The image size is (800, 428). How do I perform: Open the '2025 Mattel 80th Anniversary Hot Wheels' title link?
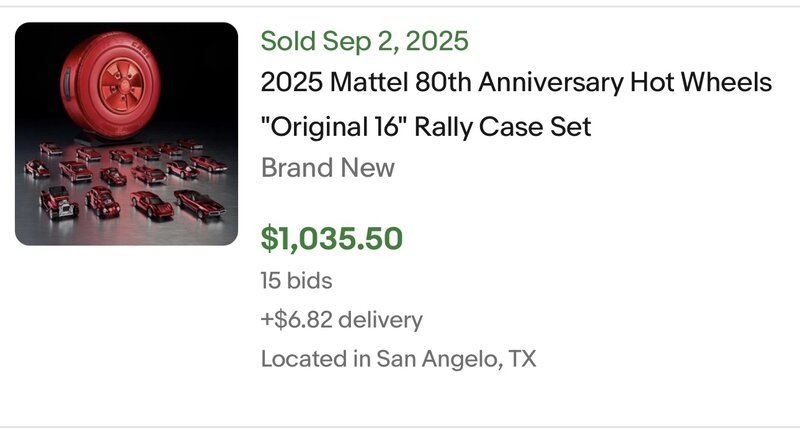coord(516,83)
